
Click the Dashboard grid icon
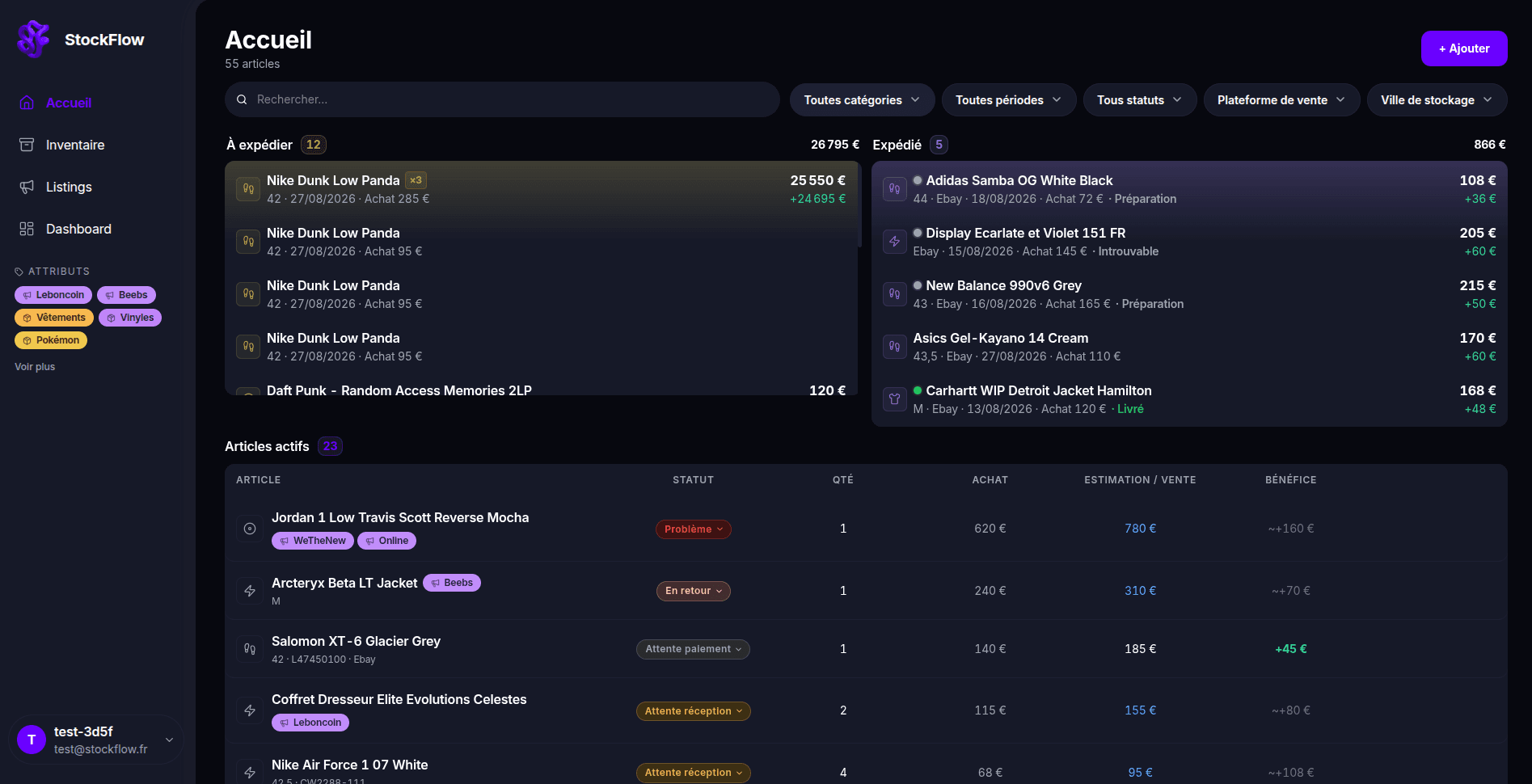27,229
